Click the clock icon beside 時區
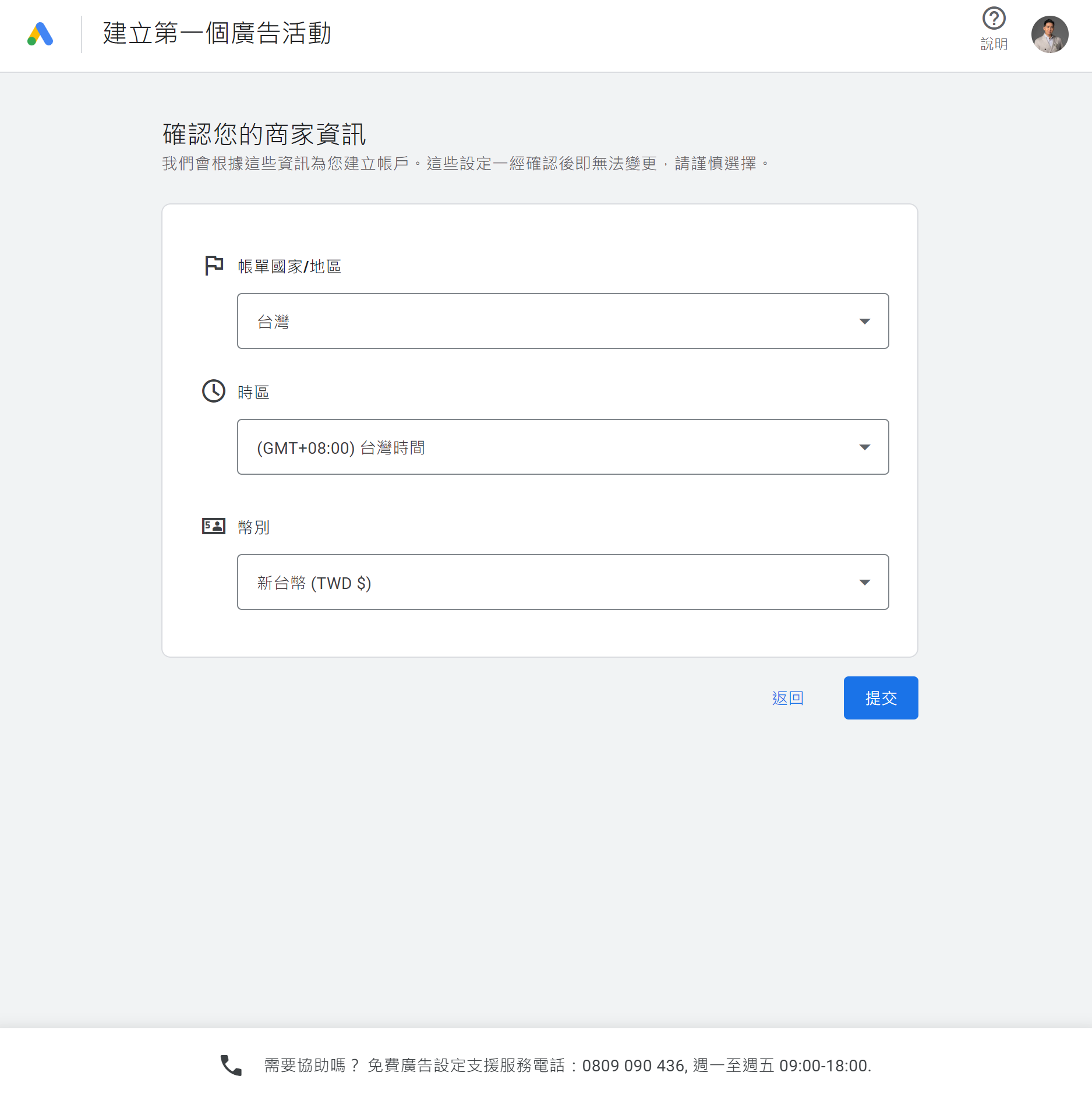Image resolution: width=1092 pixels, height=1097 pixels. (214, 391)
